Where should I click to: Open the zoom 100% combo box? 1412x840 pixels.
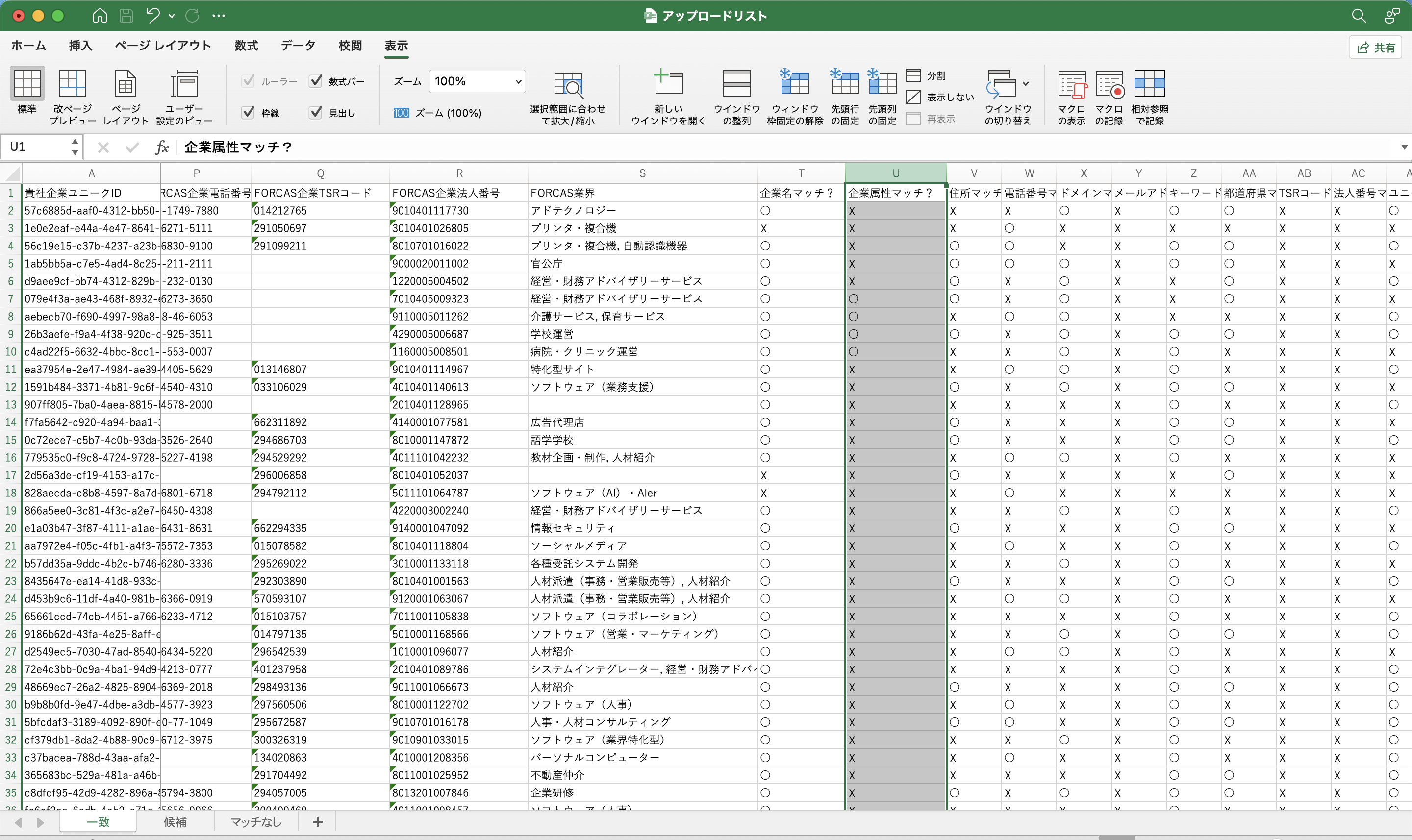coord(477,81)
